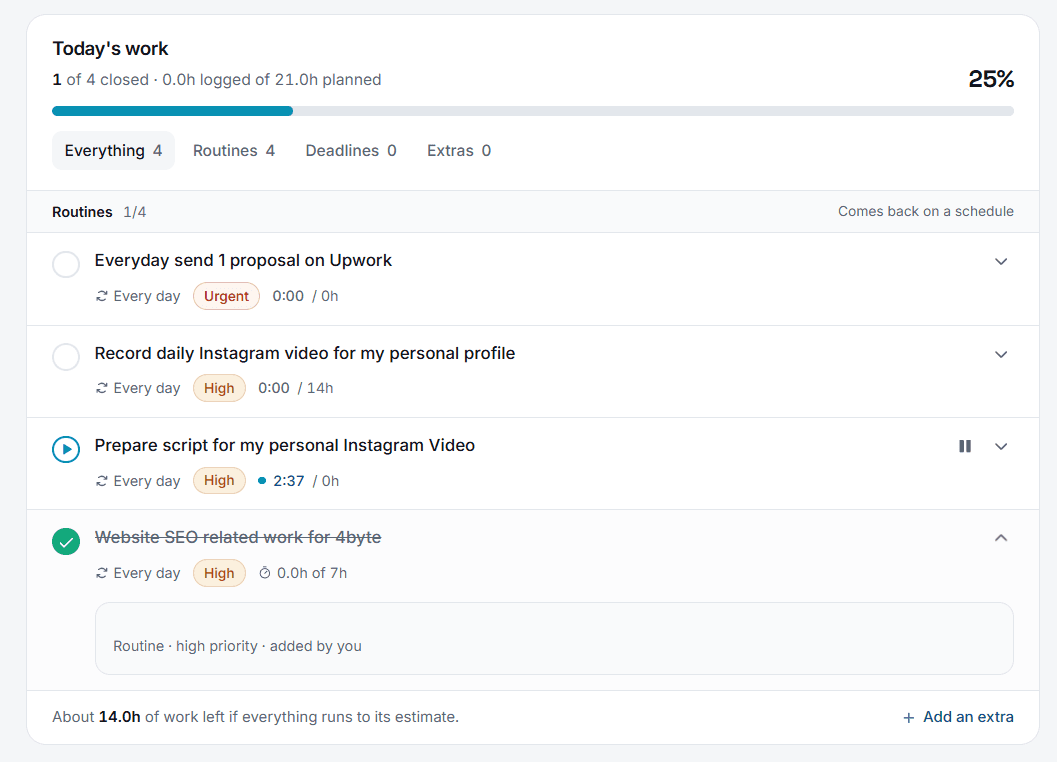This screenshot has height=762, width=1057.
Task: Select the Everything tab
Action: [113, 150]
